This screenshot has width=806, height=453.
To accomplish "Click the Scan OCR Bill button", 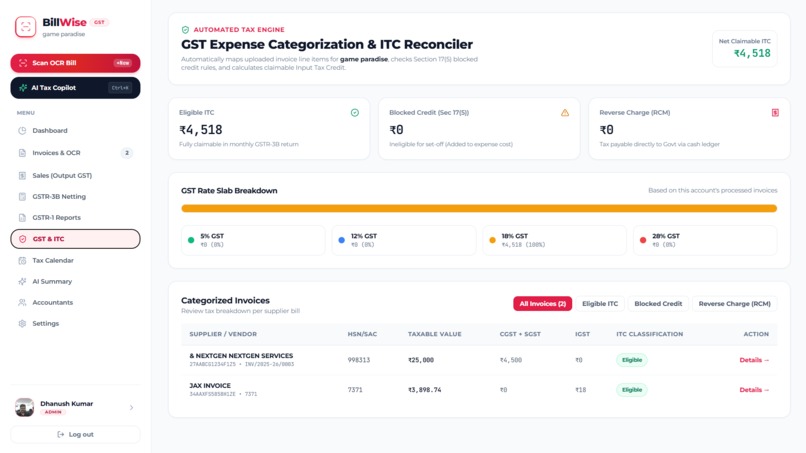I will click(x=75, y=63).
